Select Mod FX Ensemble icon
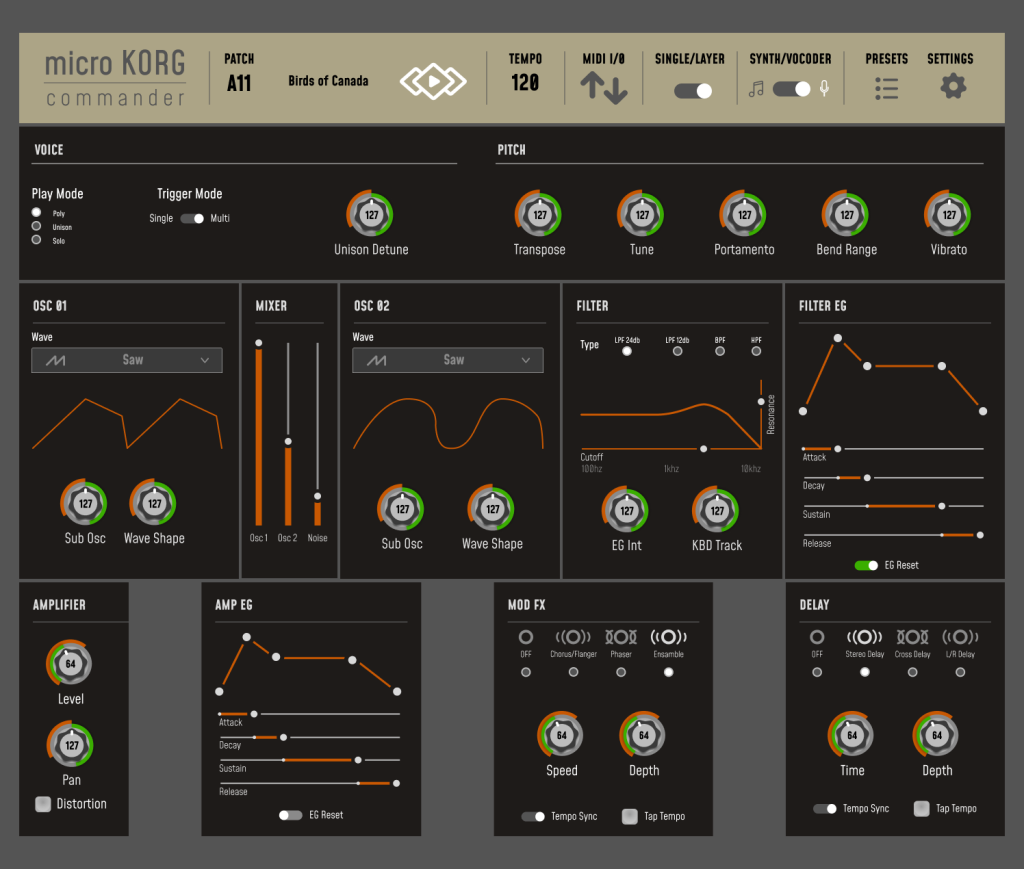Image resolution: width=1024 pixels, height=869 pixels. click(x=668, y=637)
